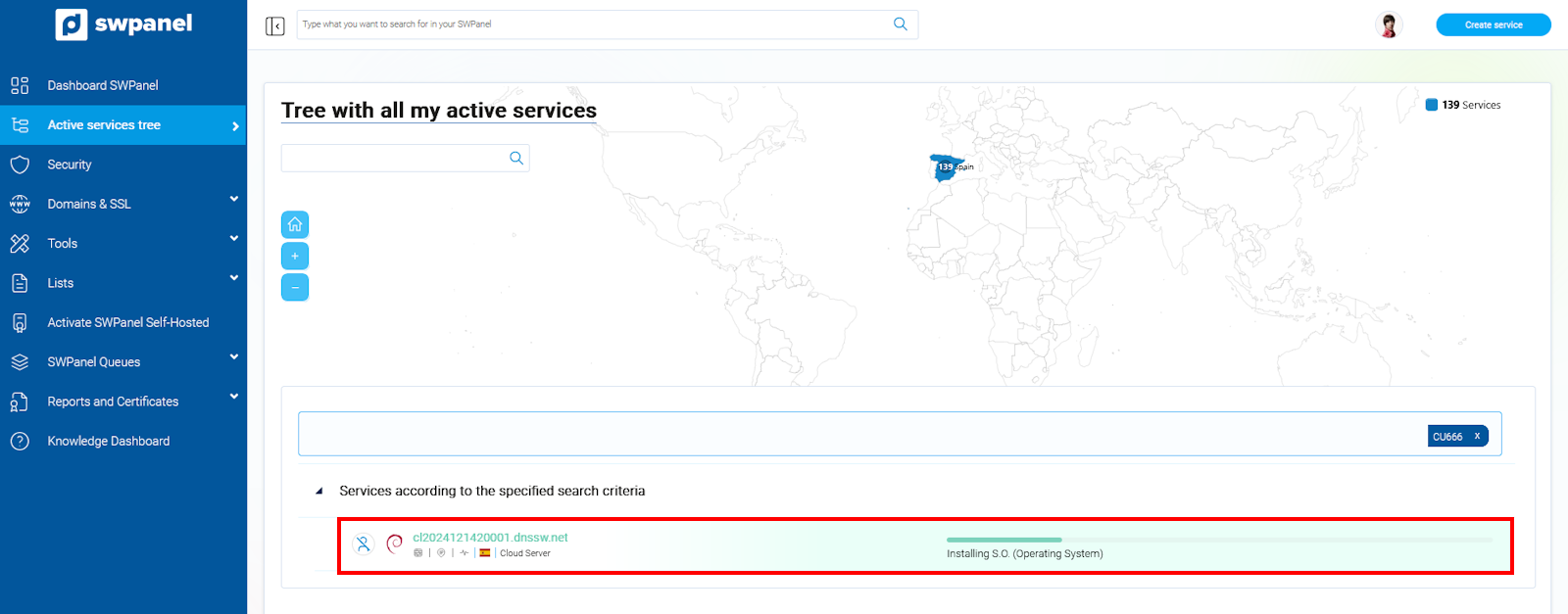
Task: Zoom out the map with minus button
Action: (x=295, y=287)
